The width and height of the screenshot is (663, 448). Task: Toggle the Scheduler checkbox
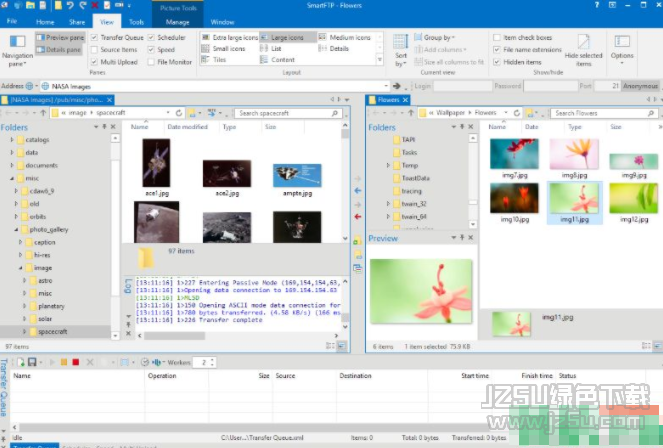tap(151, 38)
